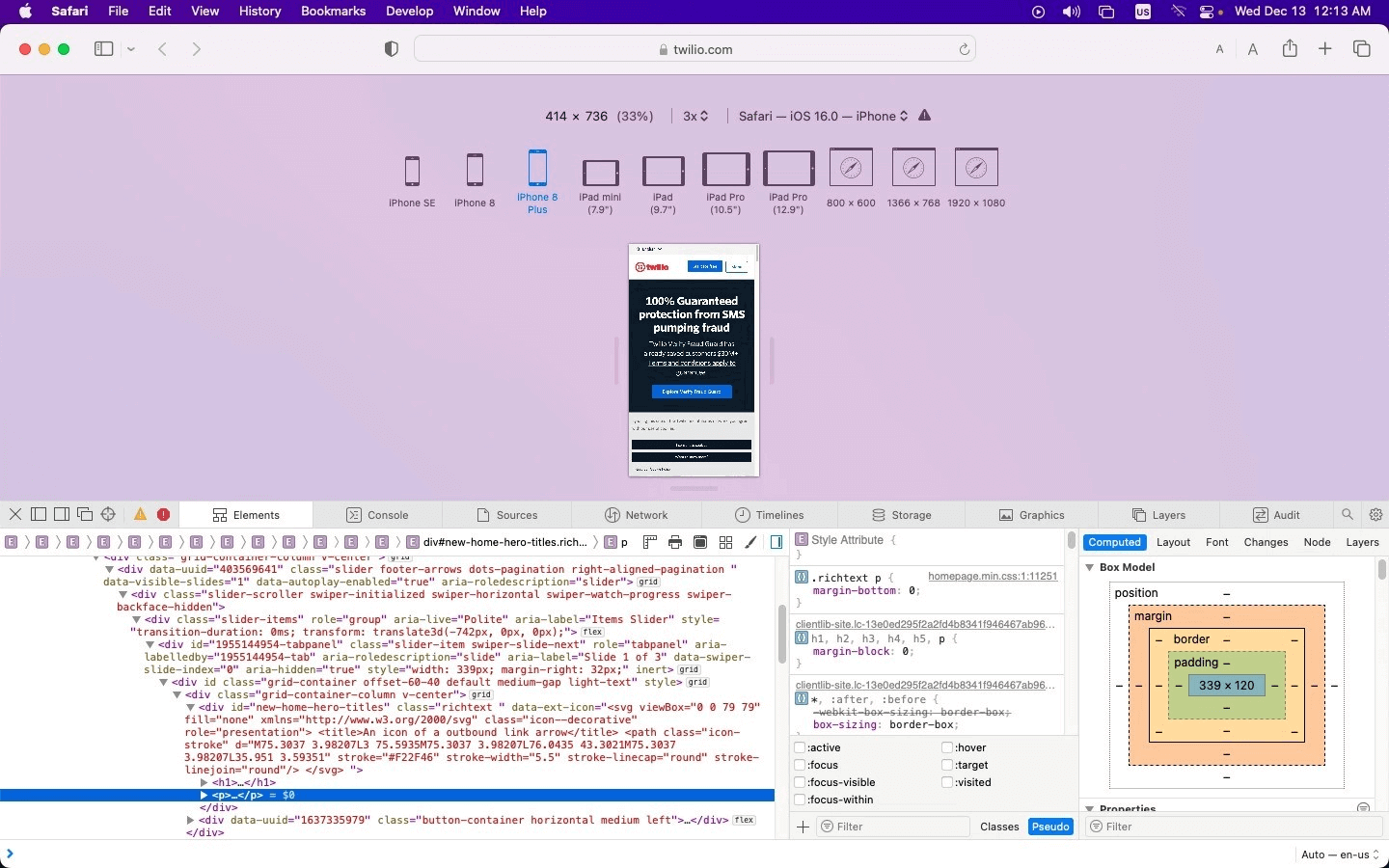This screenshot has height=868, width=1389.
Task: Click Safari's Share button
Action: pos(1290,49)
